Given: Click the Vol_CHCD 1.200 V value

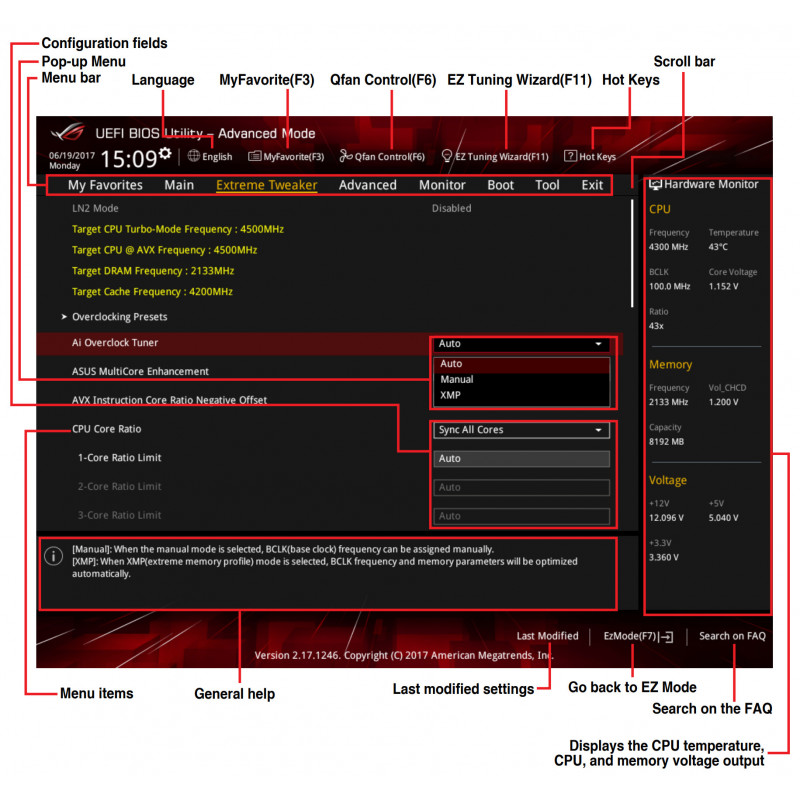Looking at the screenshot, I should click(723, 402).
